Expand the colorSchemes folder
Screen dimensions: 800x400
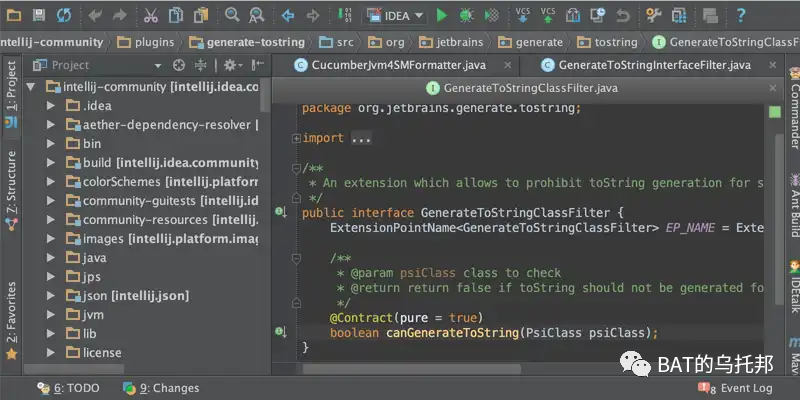click(x=51, y=182)
